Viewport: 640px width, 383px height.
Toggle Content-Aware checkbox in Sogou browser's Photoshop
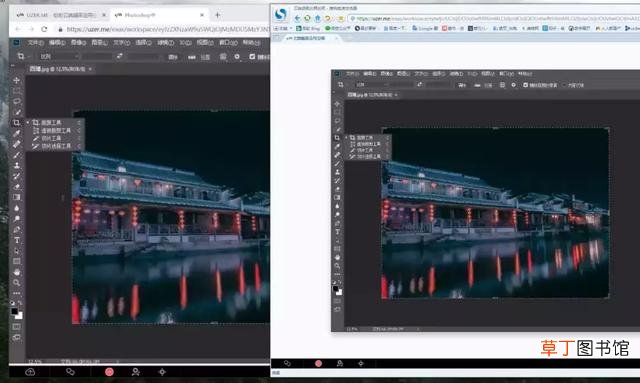[x=564, y=85]
